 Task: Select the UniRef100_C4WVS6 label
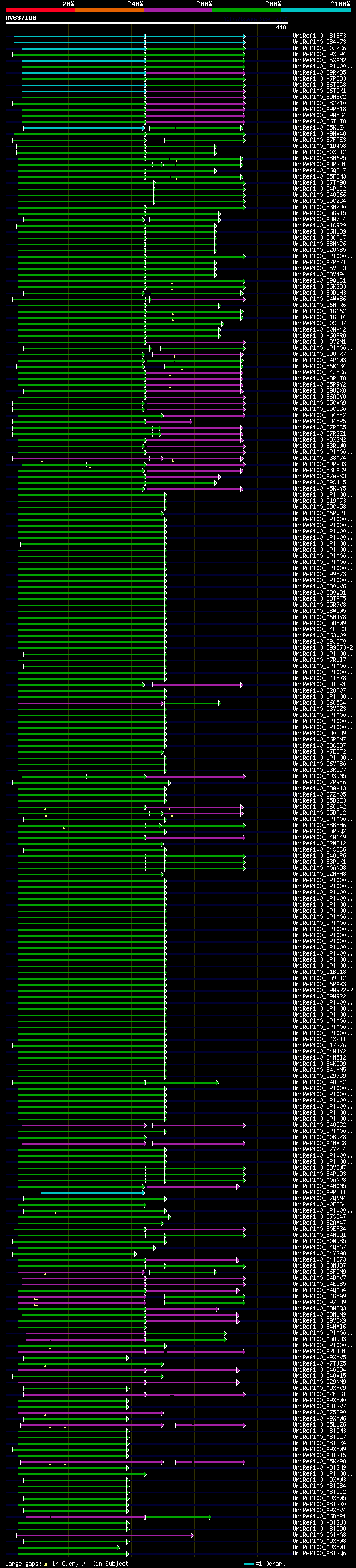pos(319,299)
